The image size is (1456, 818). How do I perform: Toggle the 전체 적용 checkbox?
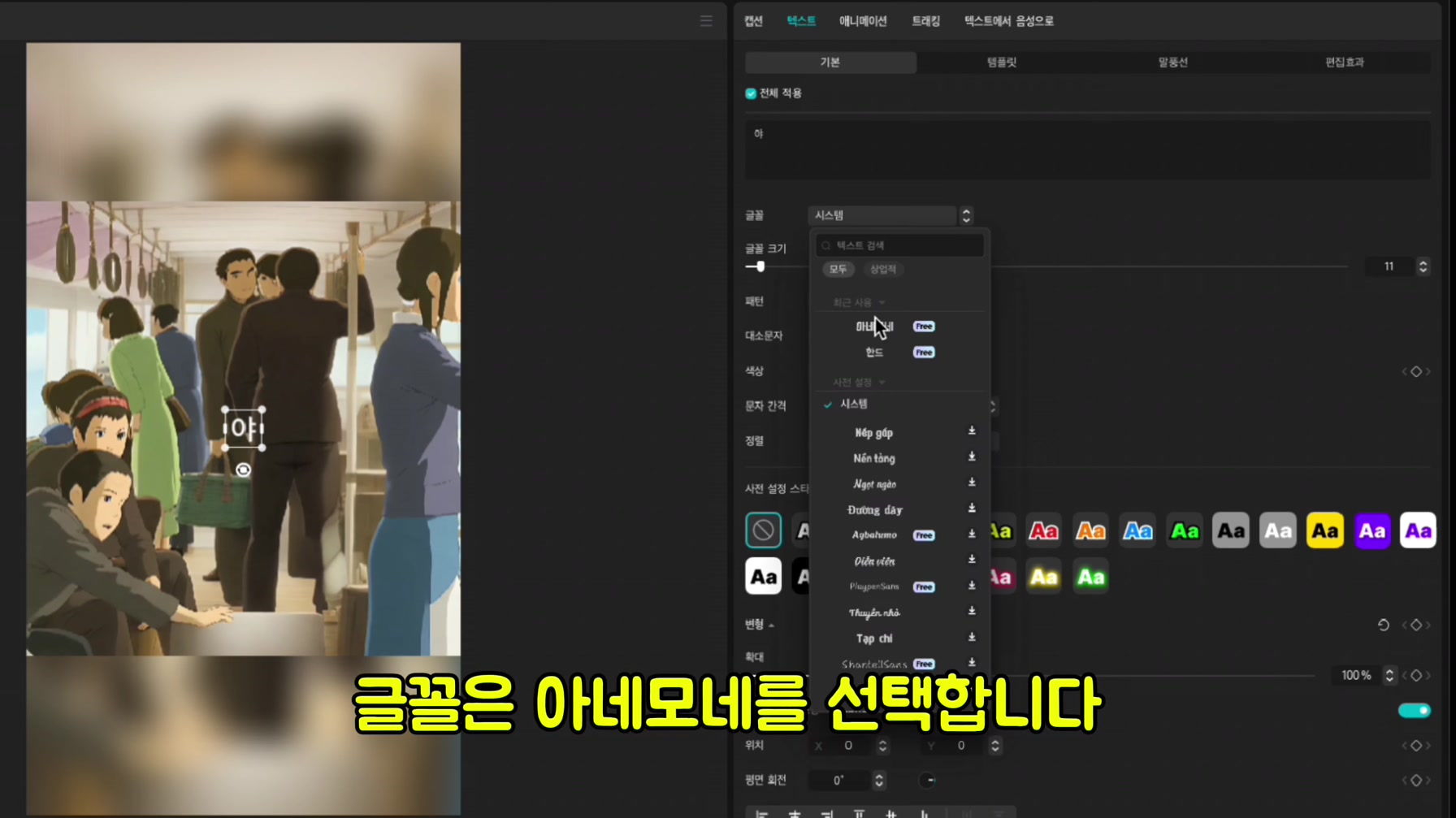tap(751, 93)
